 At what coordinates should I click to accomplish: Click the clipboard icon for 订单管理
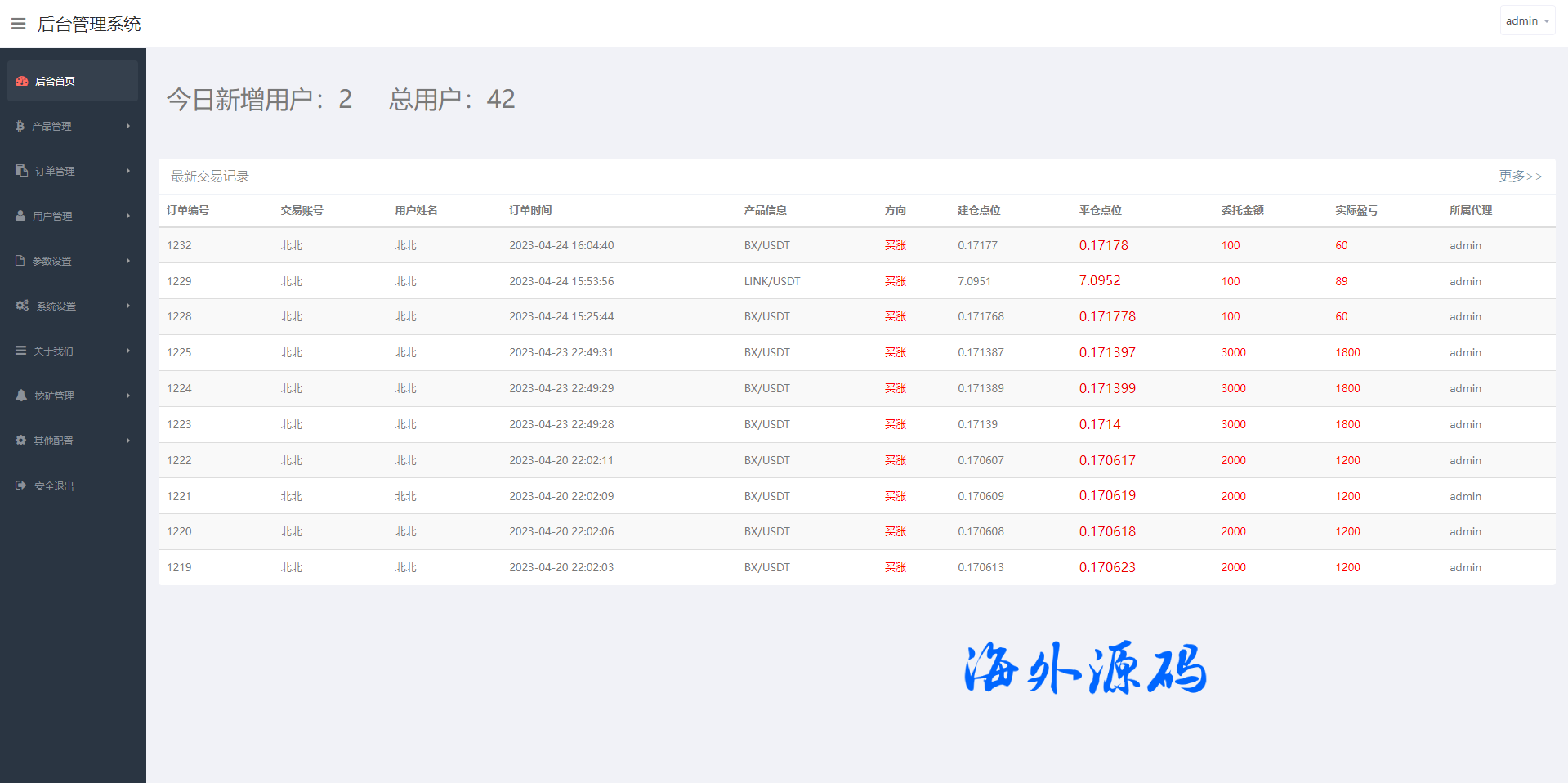point(22,171)
